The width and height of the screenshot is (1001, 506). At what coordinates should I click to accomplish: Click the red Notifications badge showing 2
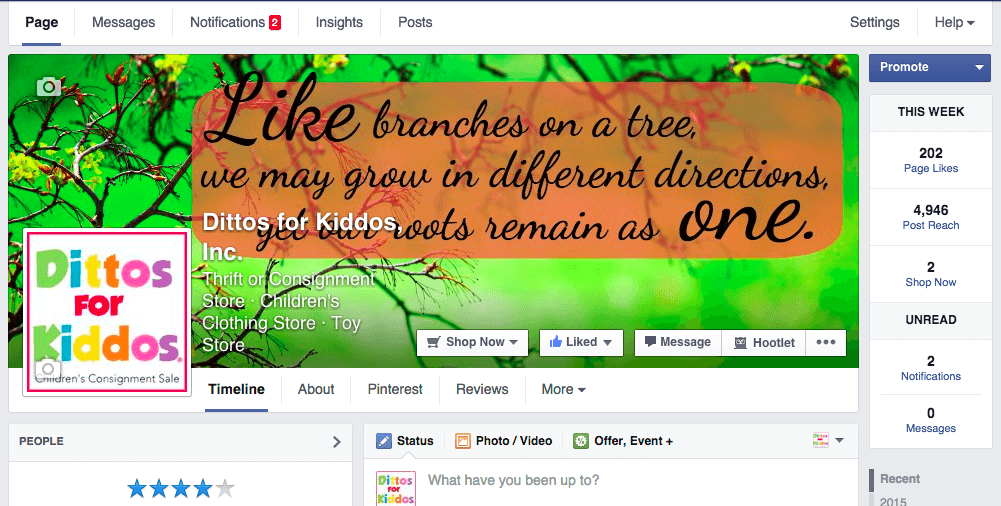pyautogui.click(x=275, y=22)
